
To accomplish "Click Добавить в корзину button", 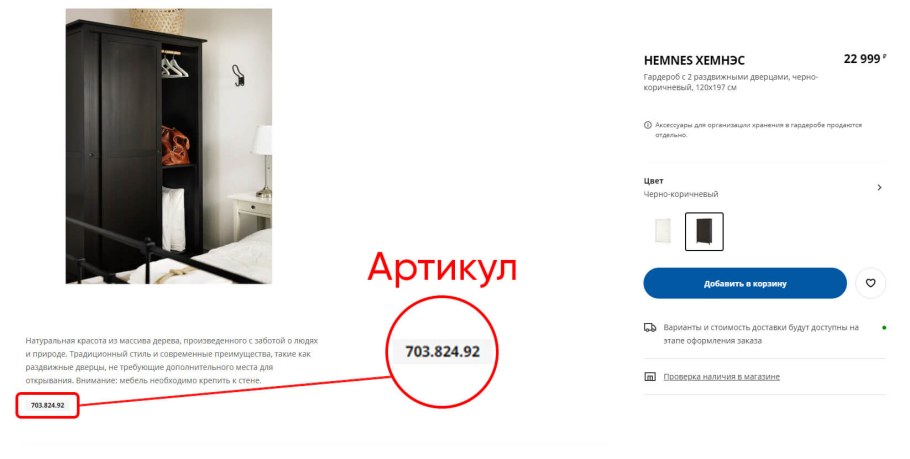I will pos(745,283).
